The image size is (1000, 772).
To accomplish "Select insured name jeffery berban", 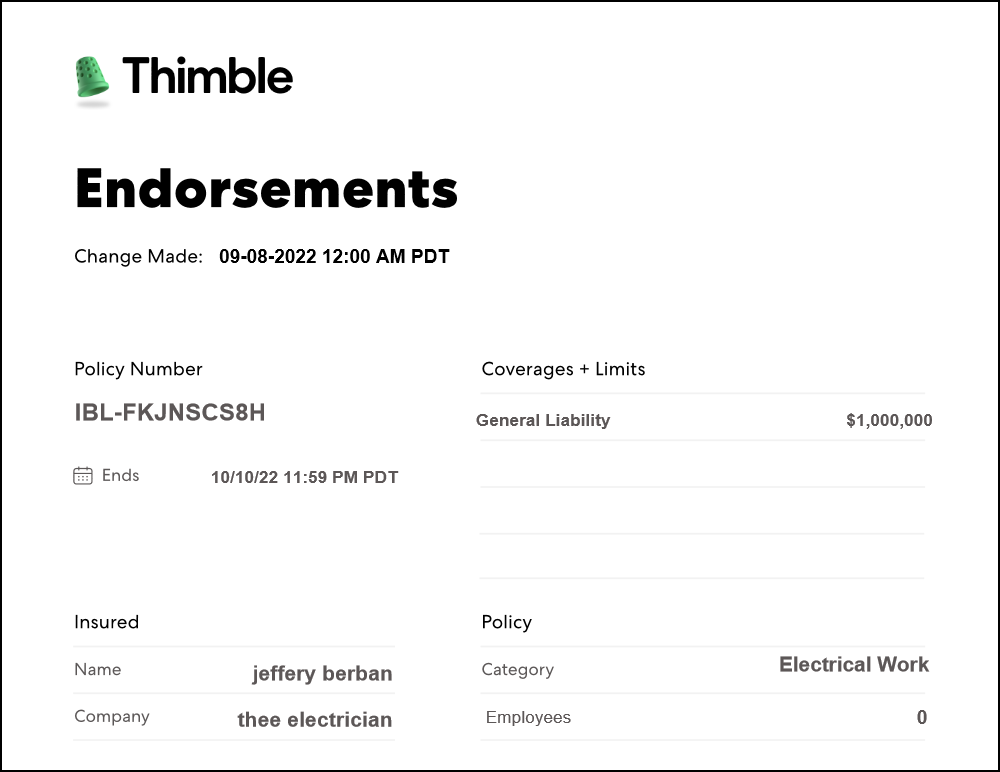I will [x=322, y=674].
